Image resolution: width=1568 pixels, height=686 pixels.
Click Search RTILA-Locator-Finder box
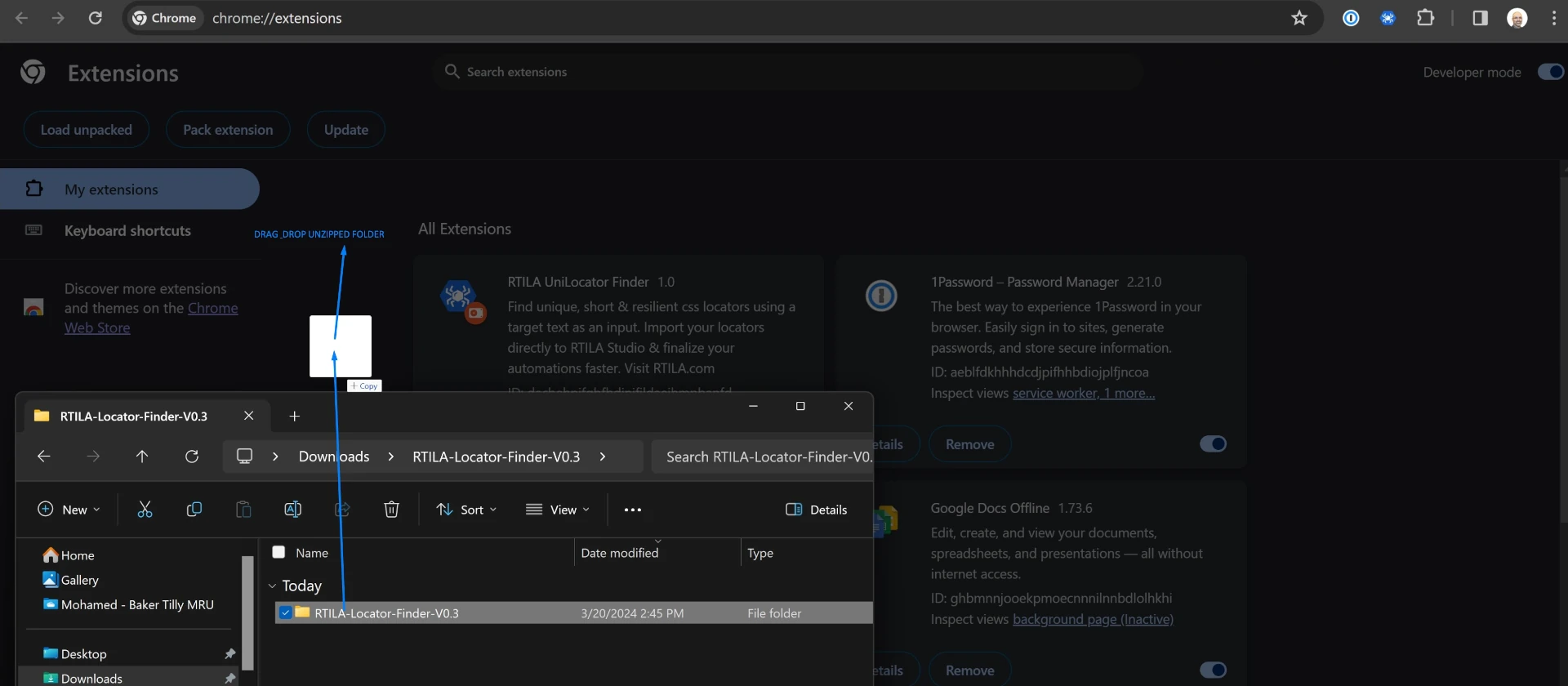(x=763, y=457)
